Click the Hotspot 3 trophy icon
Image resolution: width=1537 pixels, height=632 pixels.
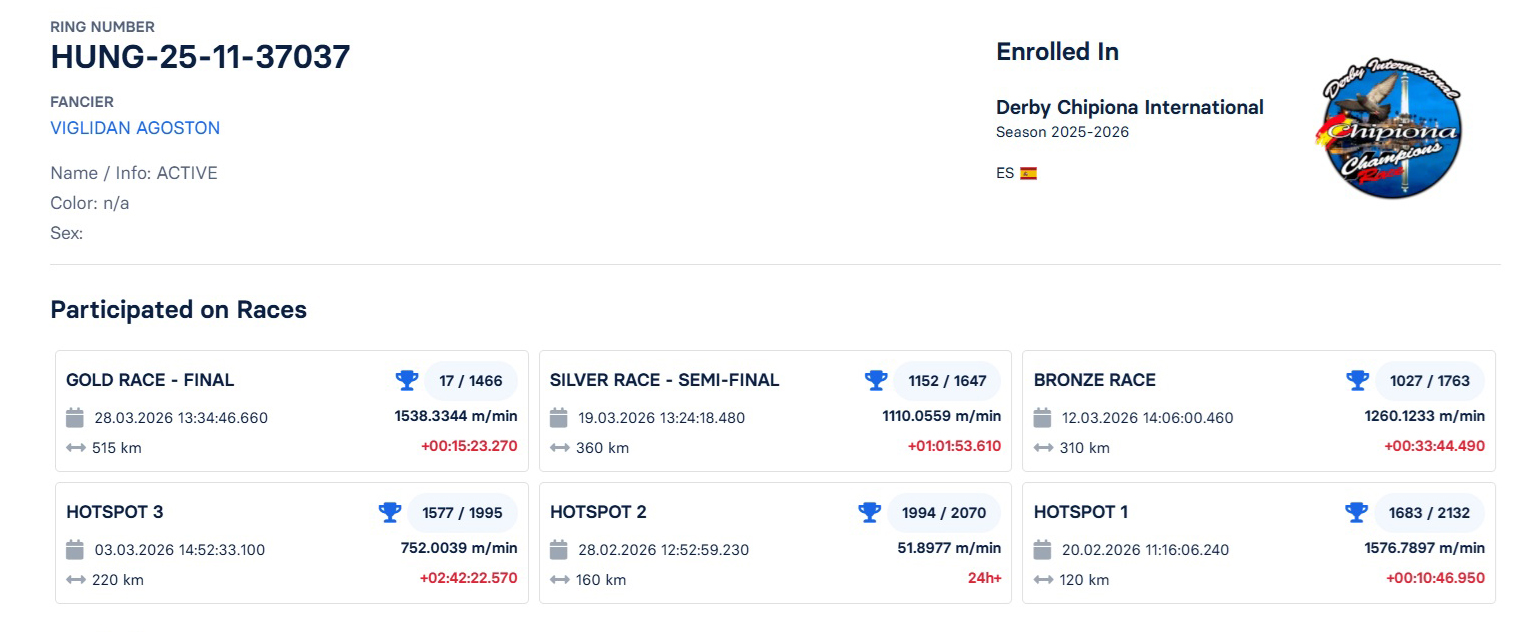390,512
